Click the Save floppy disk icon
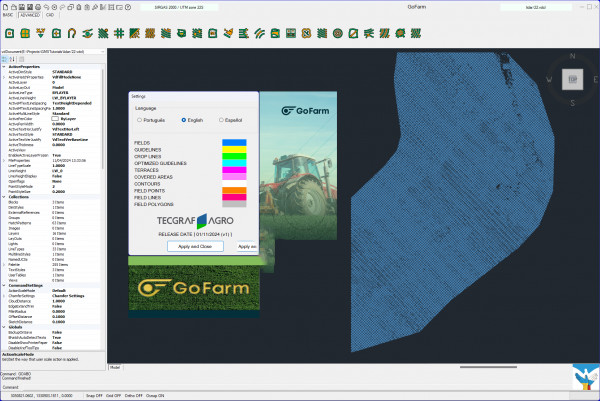This screenshot has width=600, height=401. coord(21,7)
